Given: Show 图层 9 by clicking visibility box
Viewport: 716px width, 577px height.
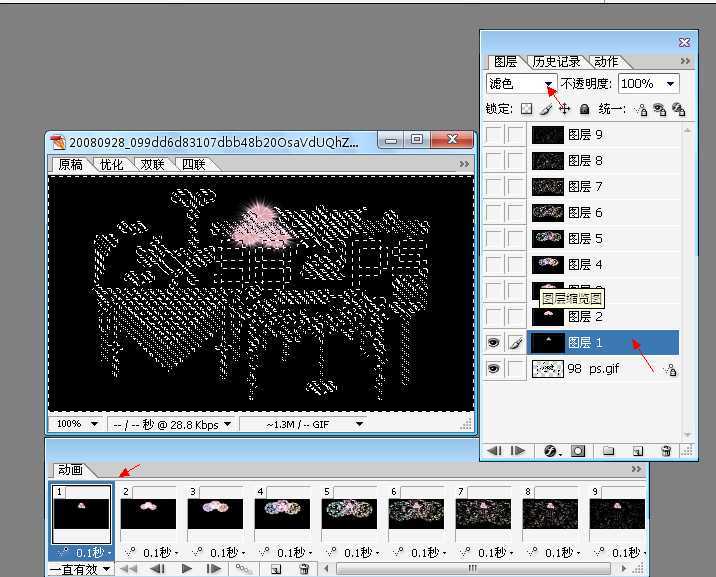Looking at the screenshot, I should click(x=493, y=134).
